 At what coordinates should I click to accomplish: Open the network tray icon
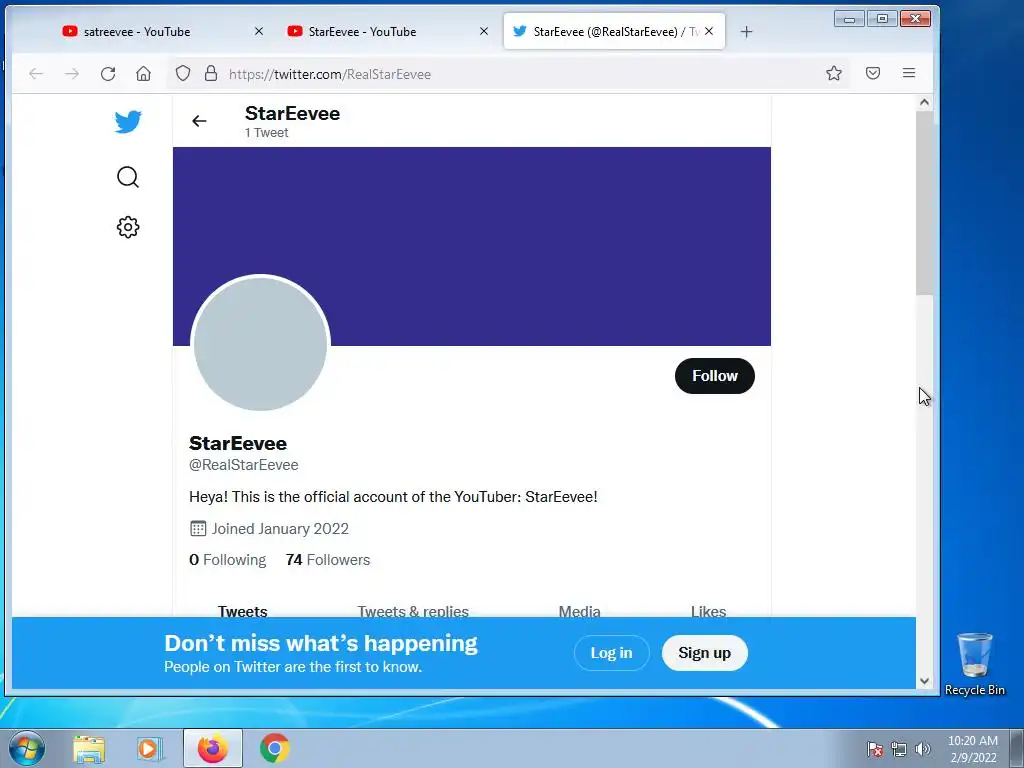[899, 749]
